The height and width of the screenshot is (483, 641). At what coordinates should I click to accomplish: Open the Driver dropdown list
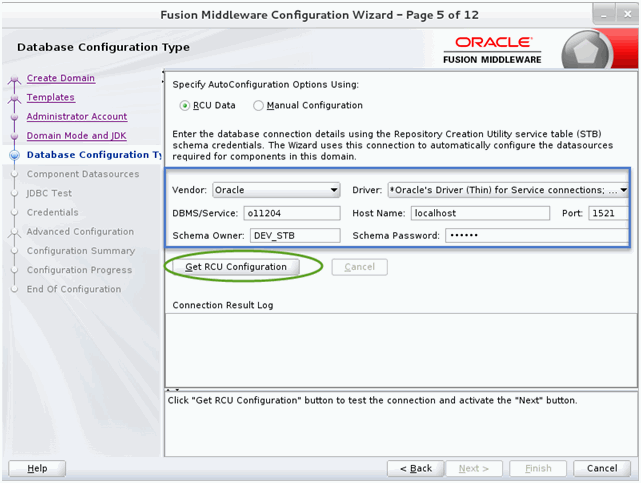pyautogui.click(x=508, y=190)
